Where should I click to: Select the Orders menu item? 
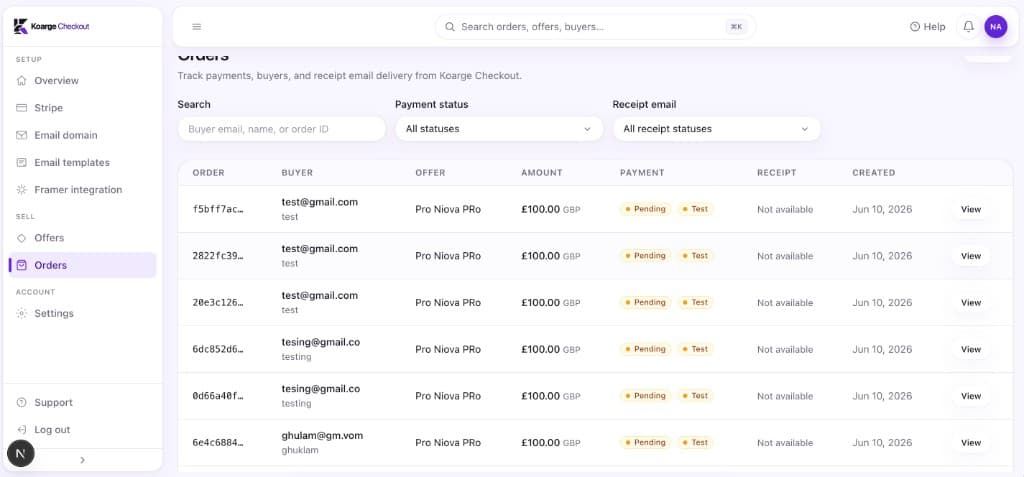(82, 265)
